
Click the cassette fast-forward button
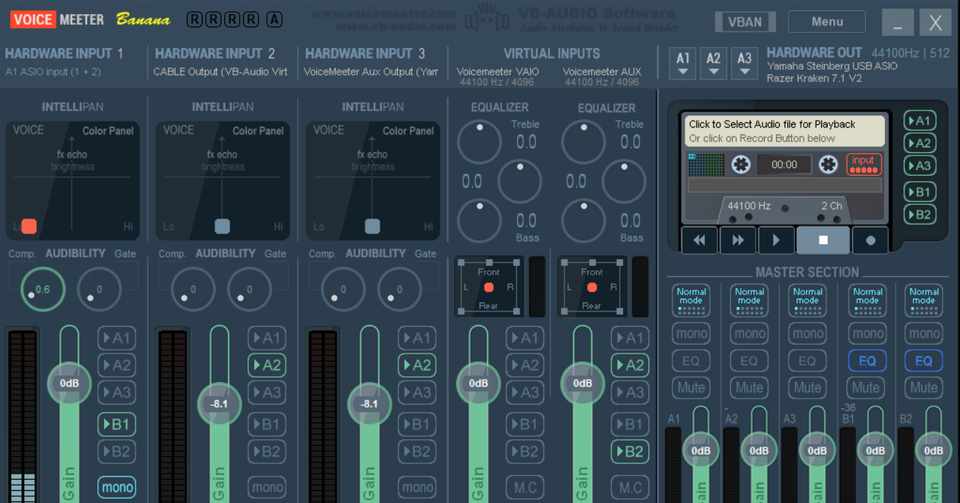(x=738, y=240)
